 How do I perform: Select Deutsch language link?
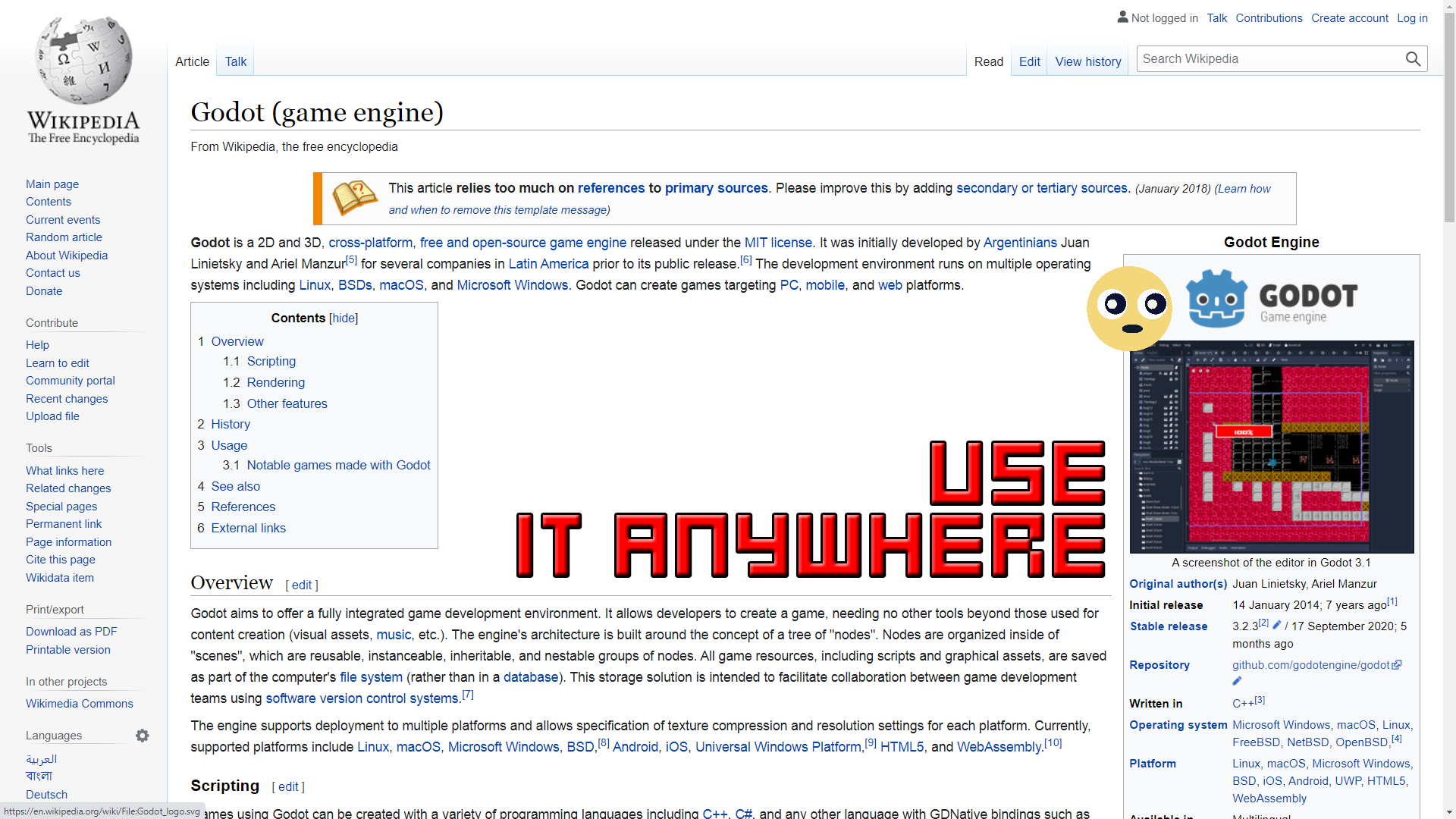click(46, 794)
